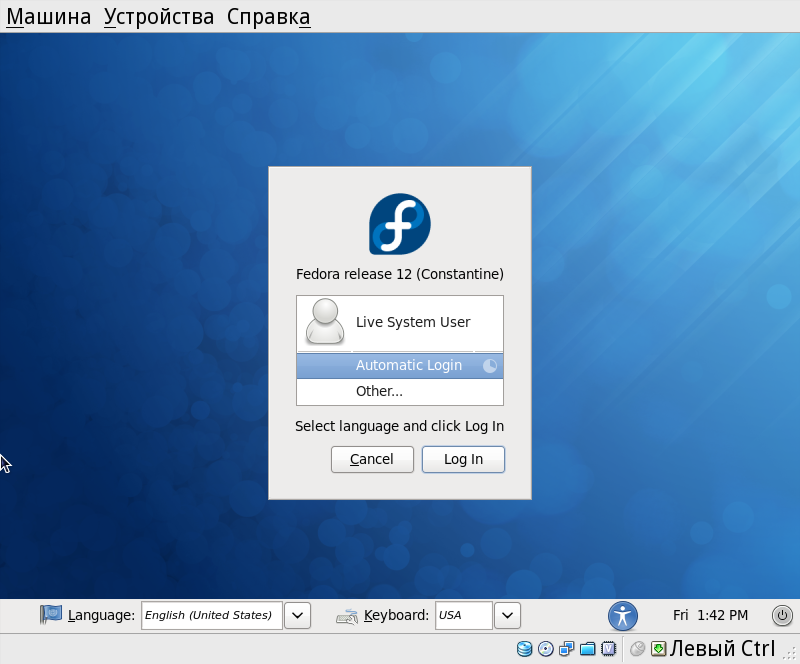The height and width of the screenshot is (664, 800).
Task: Click the keyboard layout icon
Action: [x=347, y=617]
